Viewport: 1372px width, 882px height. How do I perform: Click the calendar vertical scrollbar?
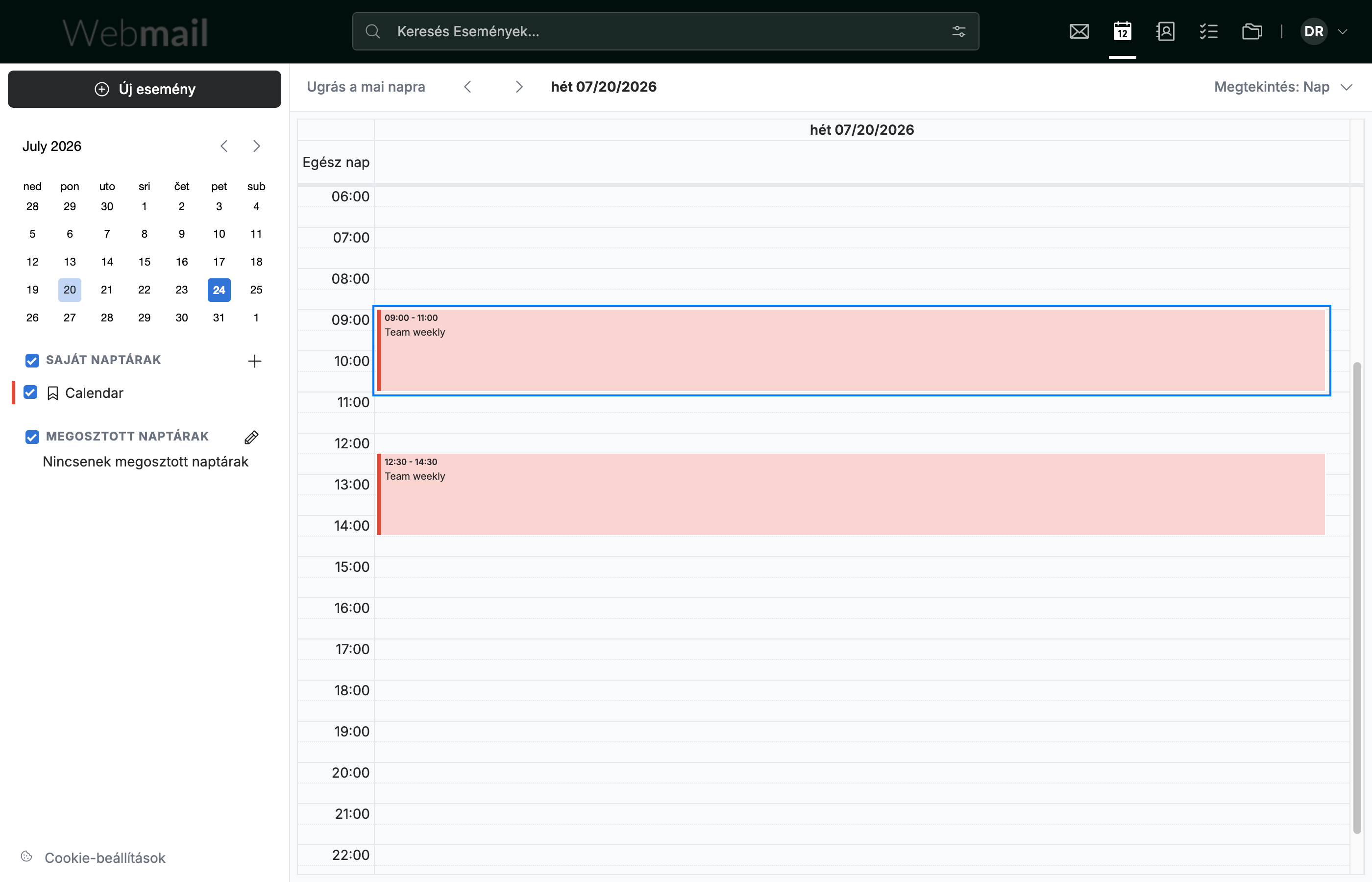pyautogui.click(x=1356, y=597)
